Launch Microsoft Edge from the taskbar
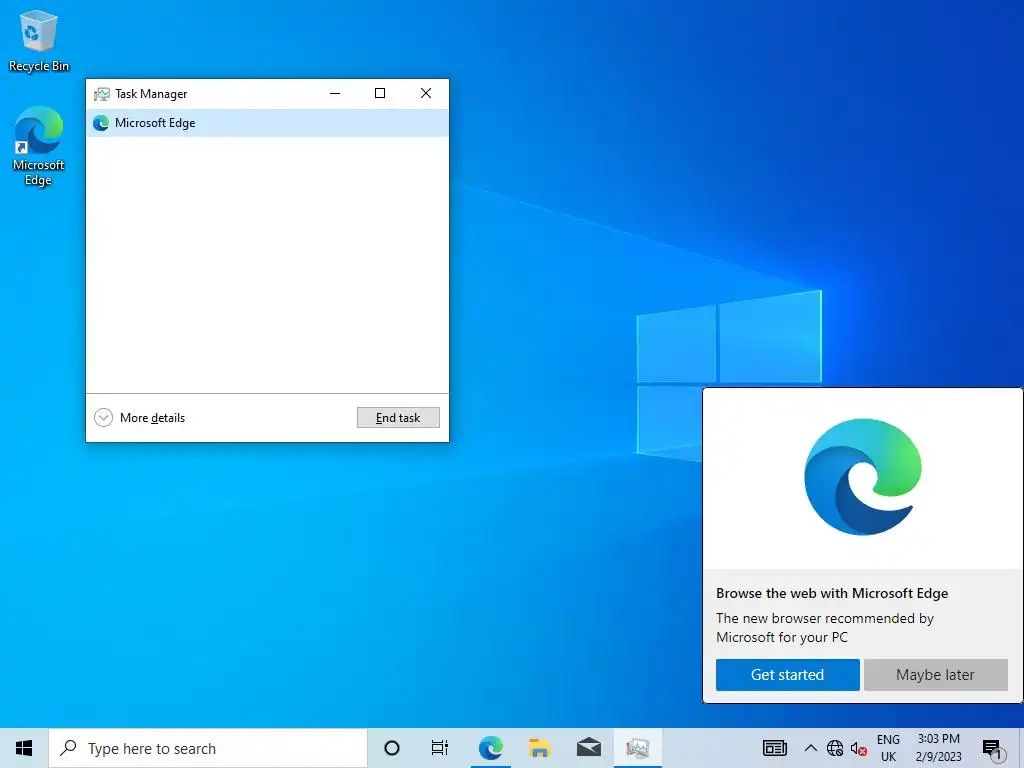 pyautogui.click(x=490, y=748)
